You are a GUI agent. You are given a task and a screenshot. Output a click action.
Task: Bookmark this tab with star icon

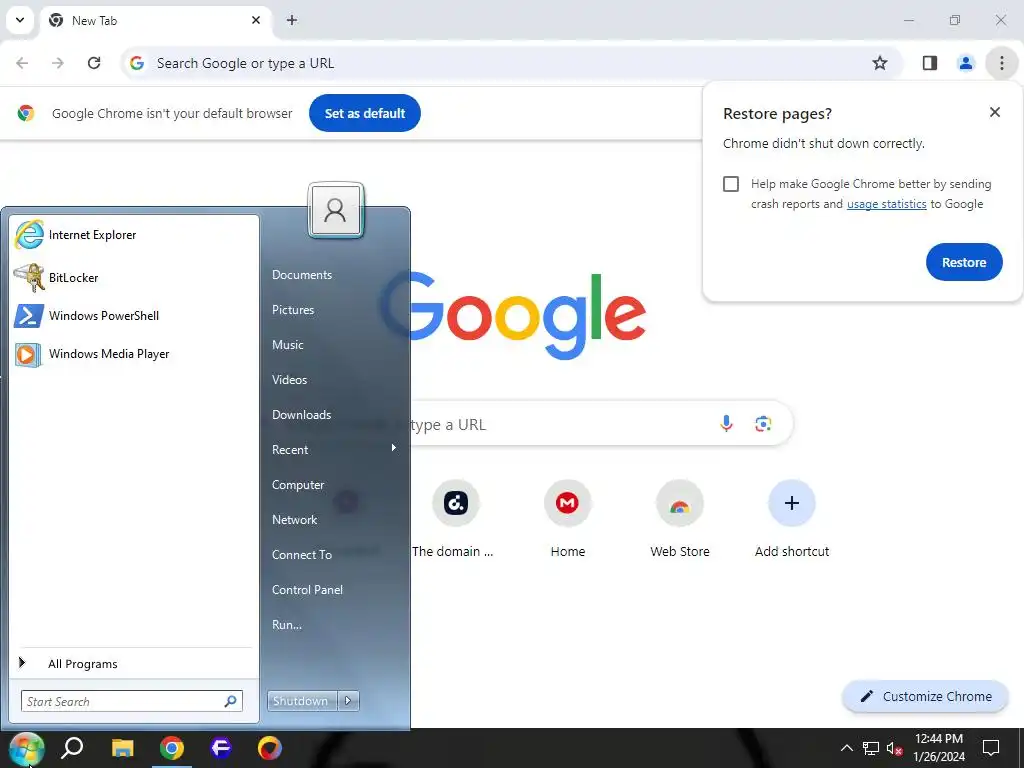click(x=880, y=63)
